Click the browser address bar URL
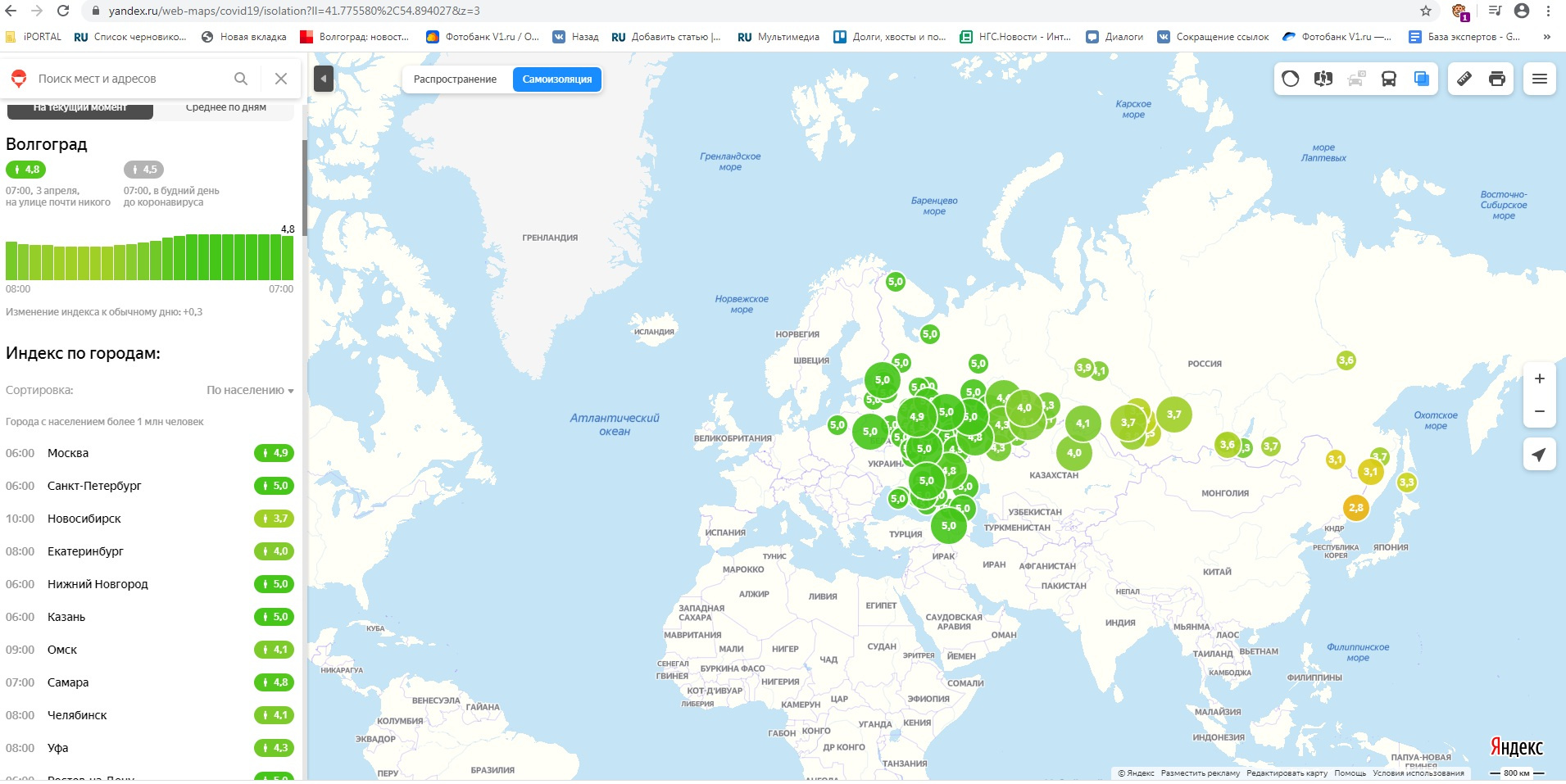 (293, 11)
